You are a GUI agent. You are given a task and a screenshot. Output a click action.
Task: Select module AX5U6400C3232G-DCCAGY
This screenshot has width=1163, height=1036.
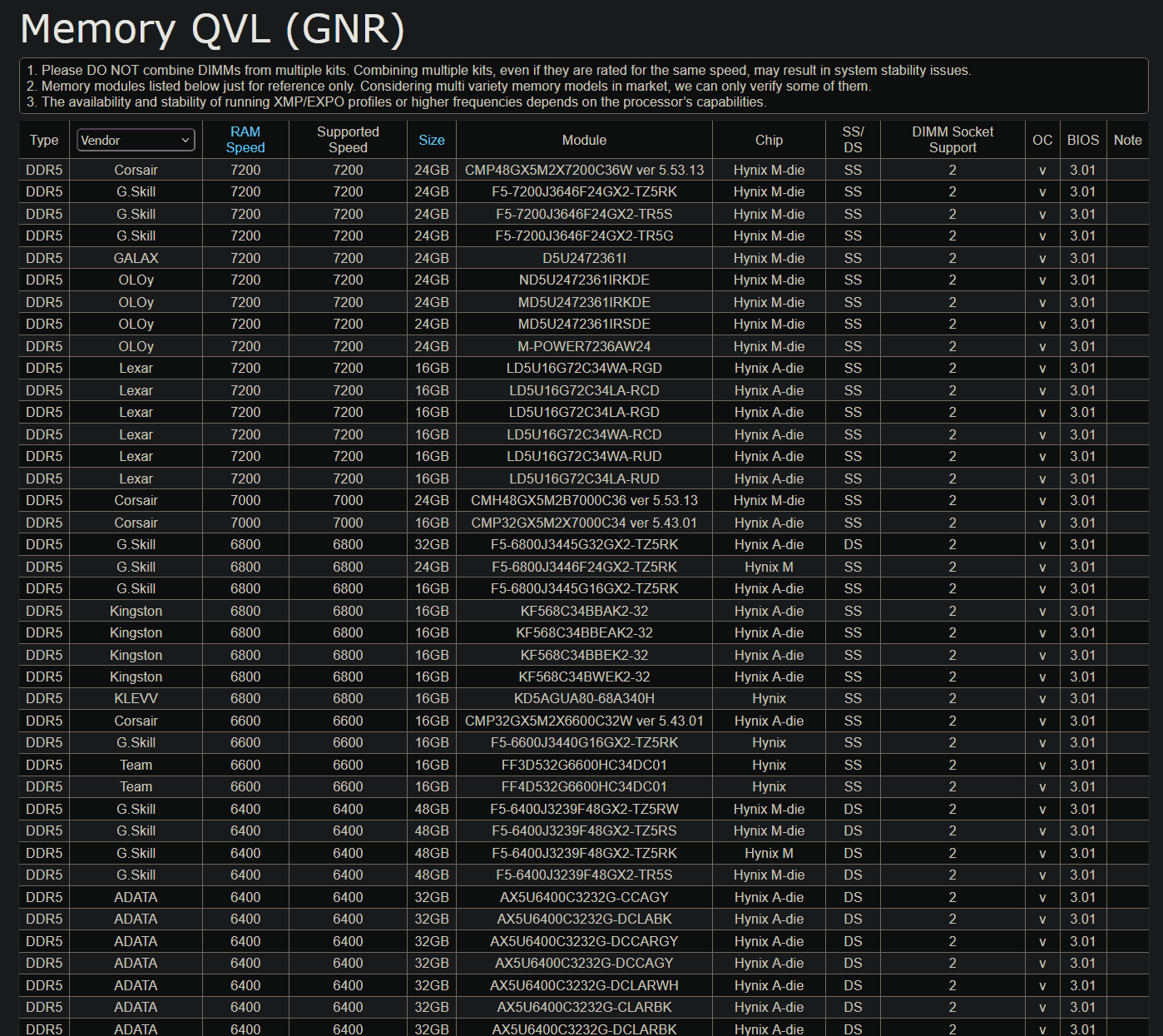584,963
